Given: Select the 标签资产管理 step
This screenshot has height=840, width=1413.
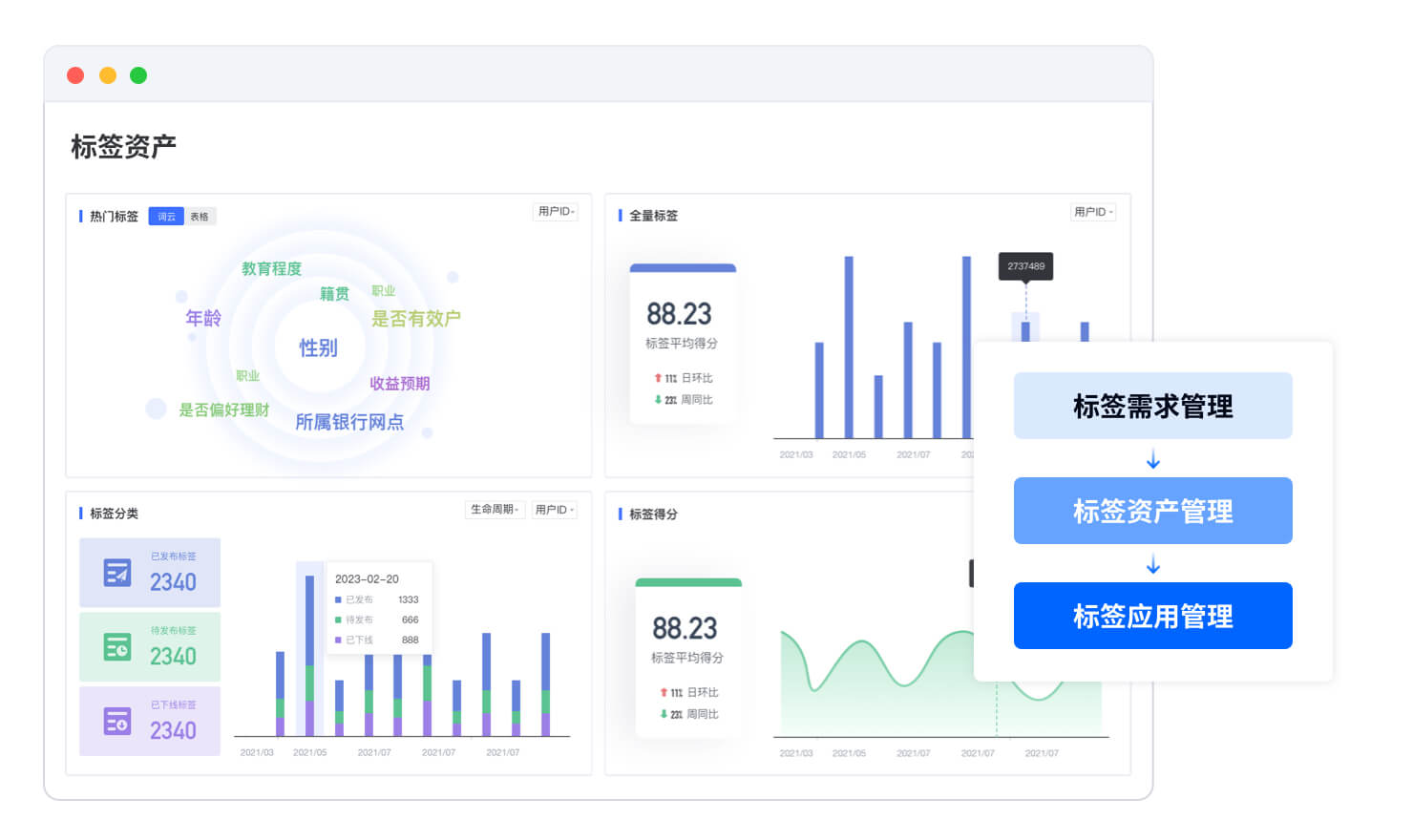Looking at the screenshot, I should 1152,511.
